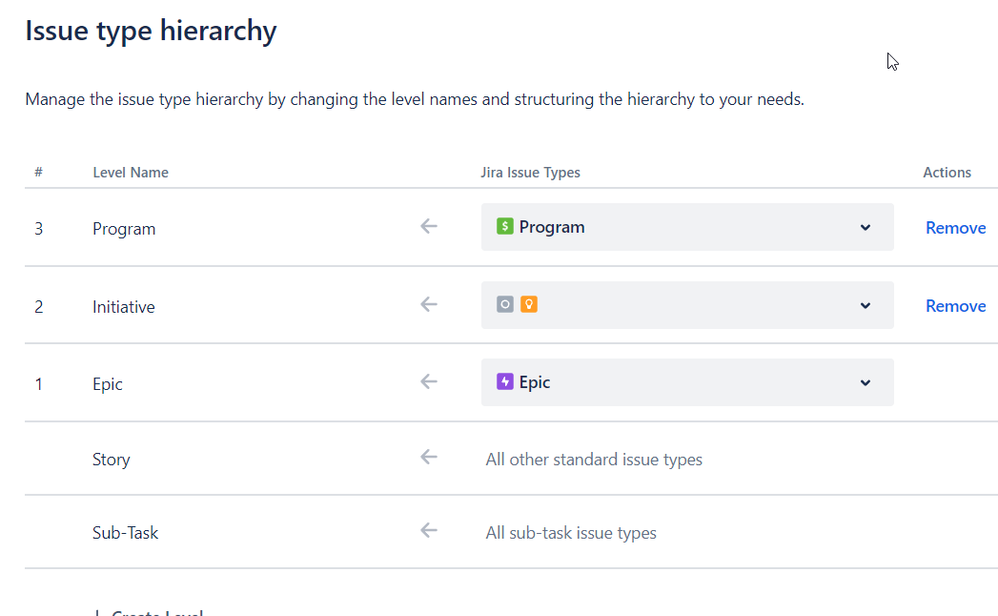Click the purple Epic lightning icon
The height and width of the screenshot is (616, 998).
click(505, 382)
